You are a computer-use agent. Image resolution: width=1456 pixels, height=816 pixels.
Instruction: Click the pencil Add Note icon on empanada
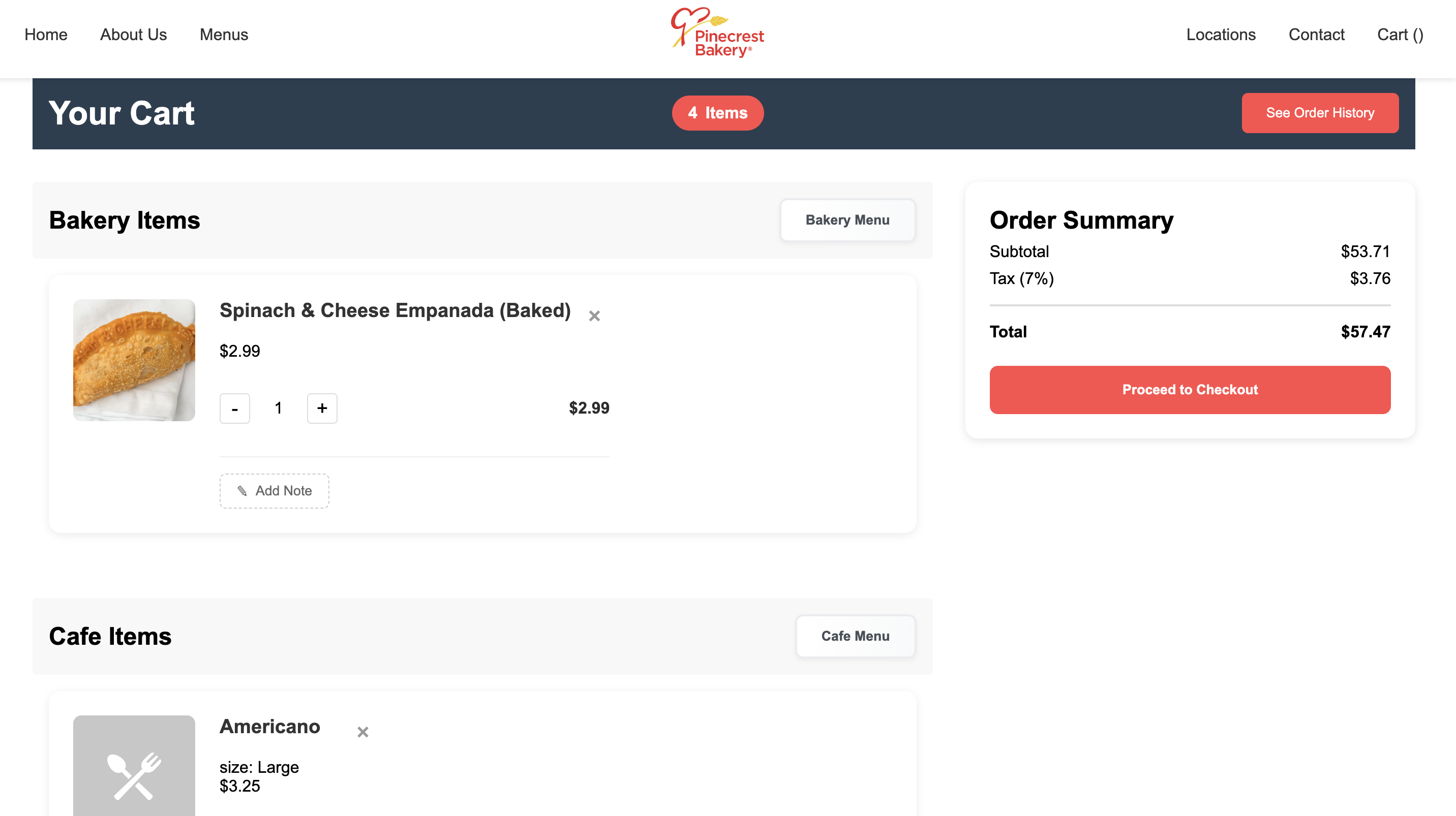point(243,491)
